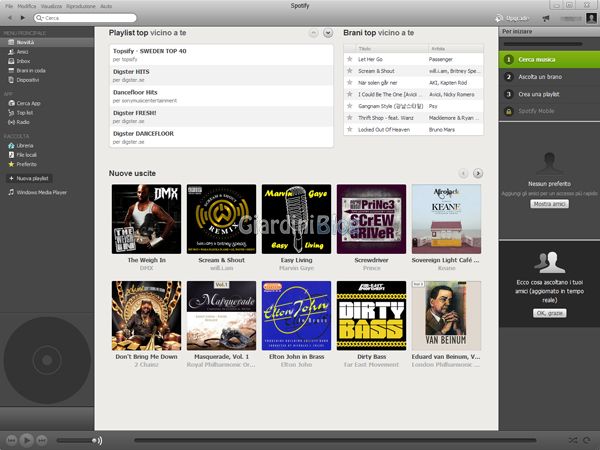Open Dirty Bass album cover
The height and width of the screenshot is (450, 600).
click(x=371, y=315)
